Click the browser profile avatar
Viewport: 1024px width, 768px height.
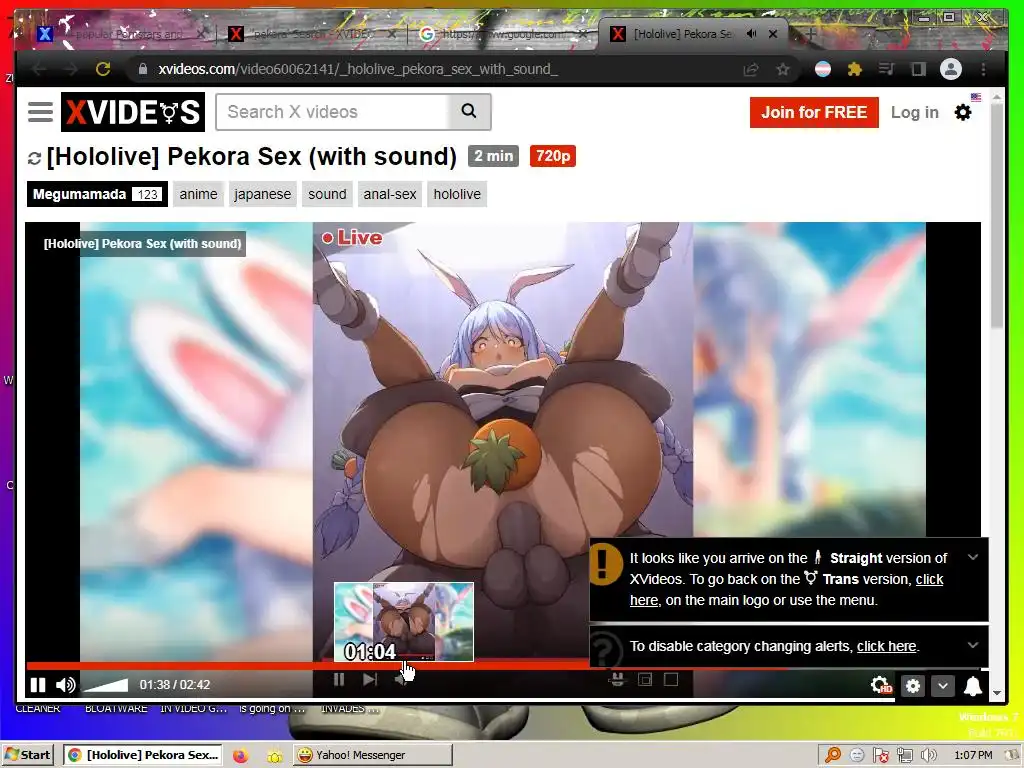point(951,69)
